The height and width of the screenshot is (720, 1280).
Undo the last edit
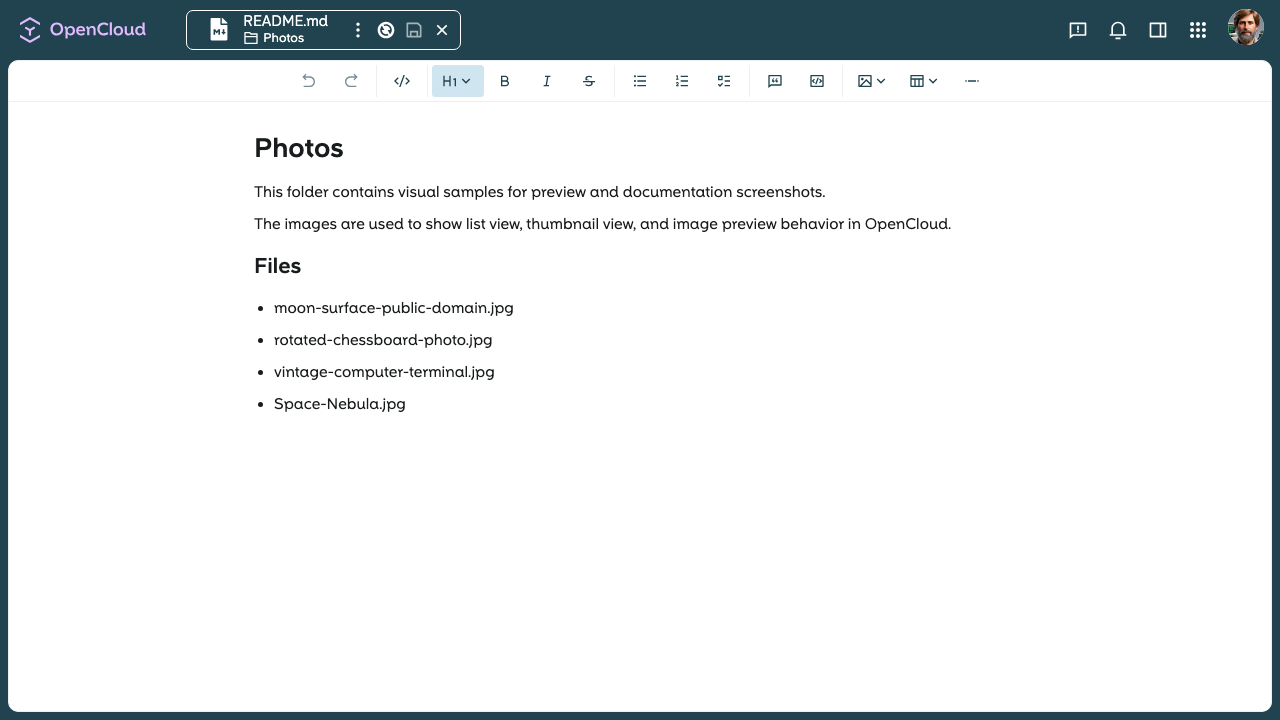(309, 81)
